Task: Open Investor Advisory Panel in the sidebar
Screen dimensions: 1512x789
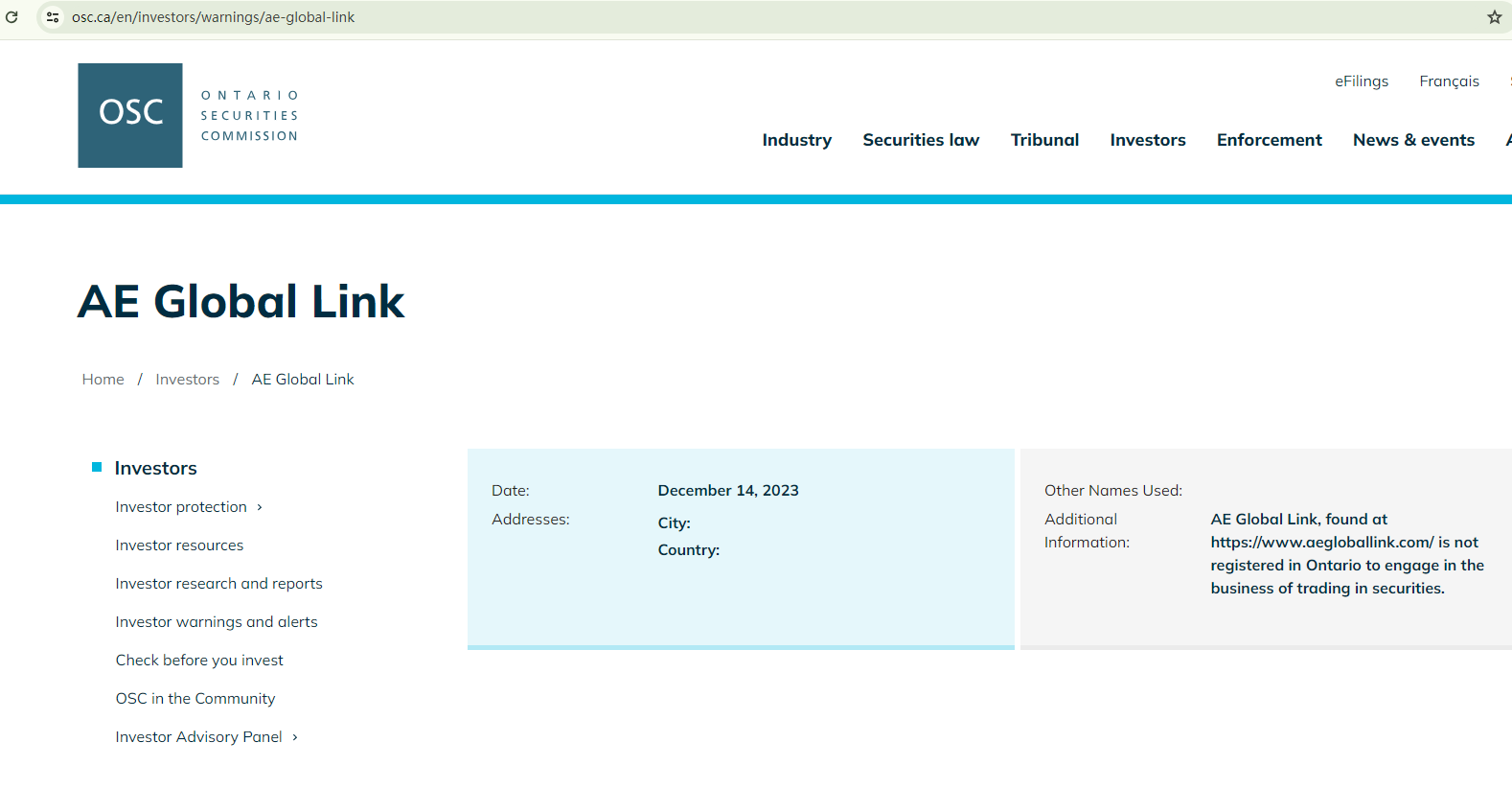Action: [199, 737]
